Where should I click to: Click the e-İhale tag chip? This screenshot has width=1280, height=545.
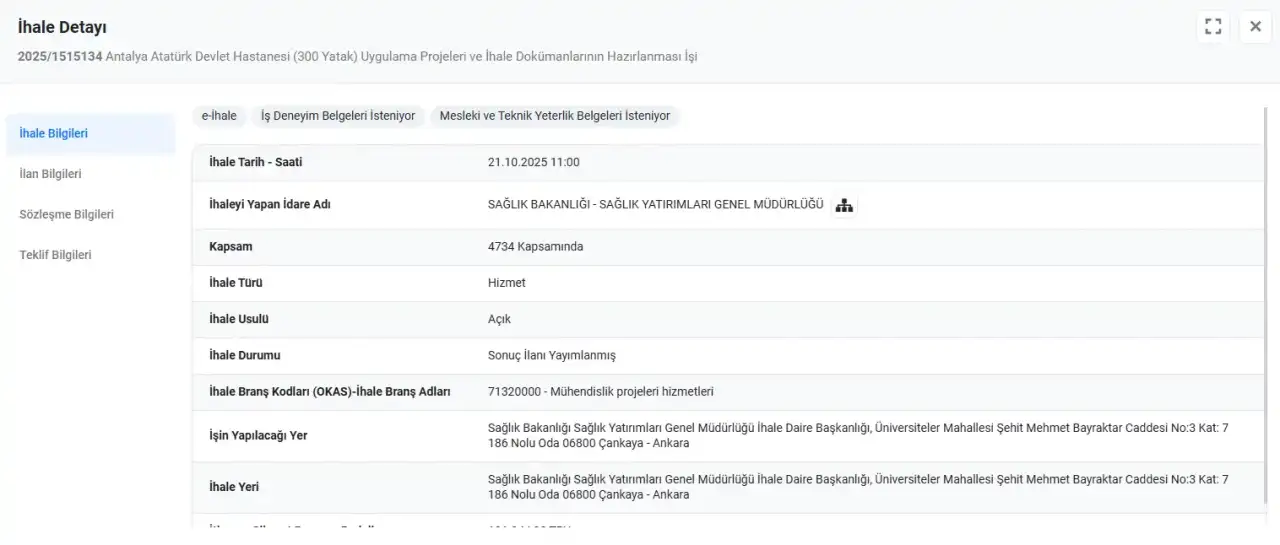point(219,116)
